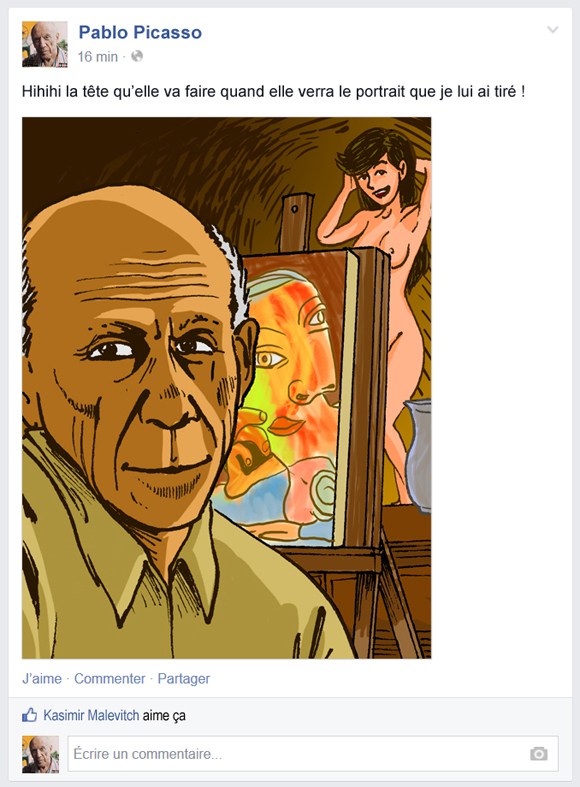The image size is (580, 787).
Task: Open Pablo Picasso's profile name link
Action: click(140, 32)
